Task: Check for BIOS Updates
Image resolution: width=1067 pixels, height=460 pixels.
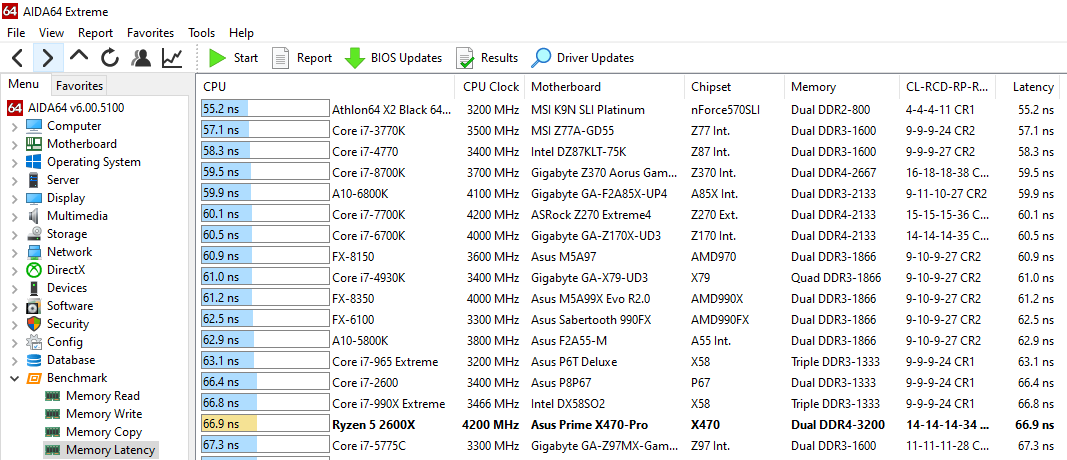Action: [x=393, y=58]
